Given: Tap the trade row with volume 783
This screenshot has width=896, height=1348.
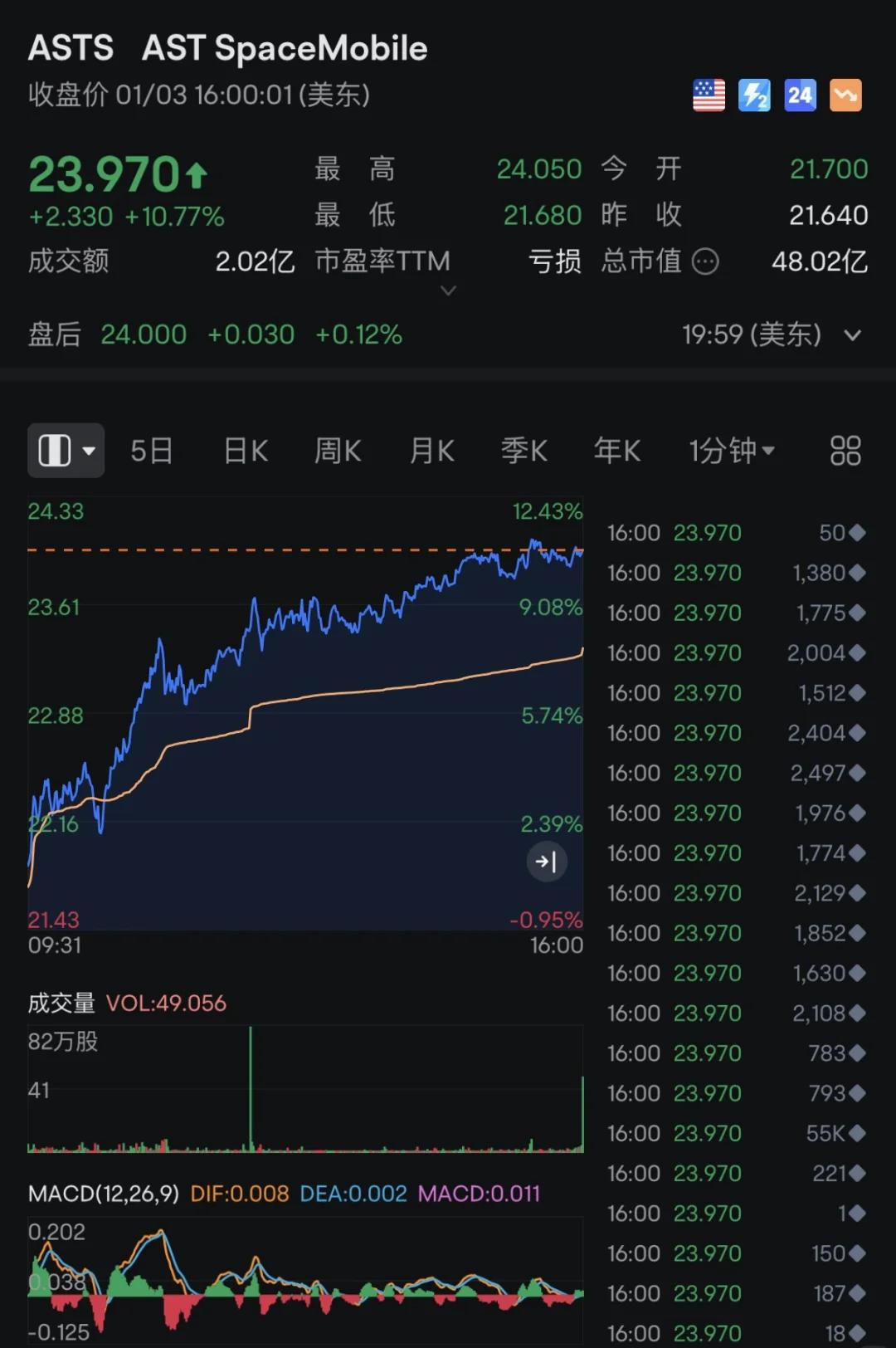Looking at the screenshot, I should pyautogui.click(x=737, y=1053).
